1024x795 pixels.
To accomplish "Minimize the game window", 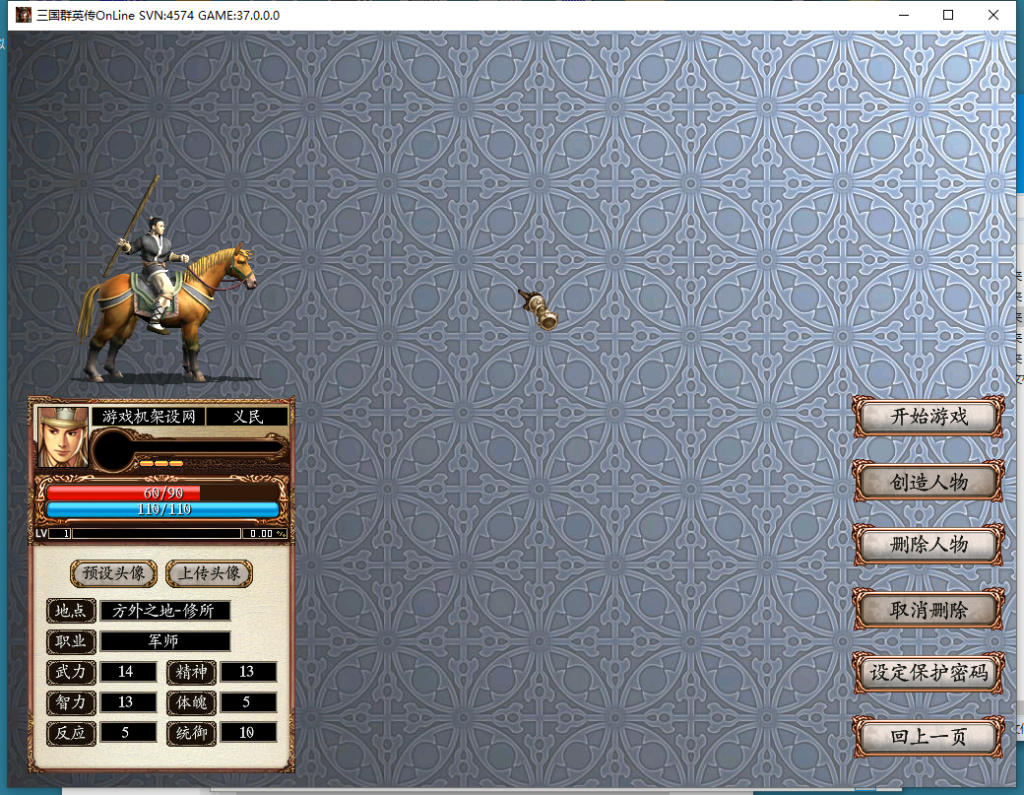I will pos(904,15).
